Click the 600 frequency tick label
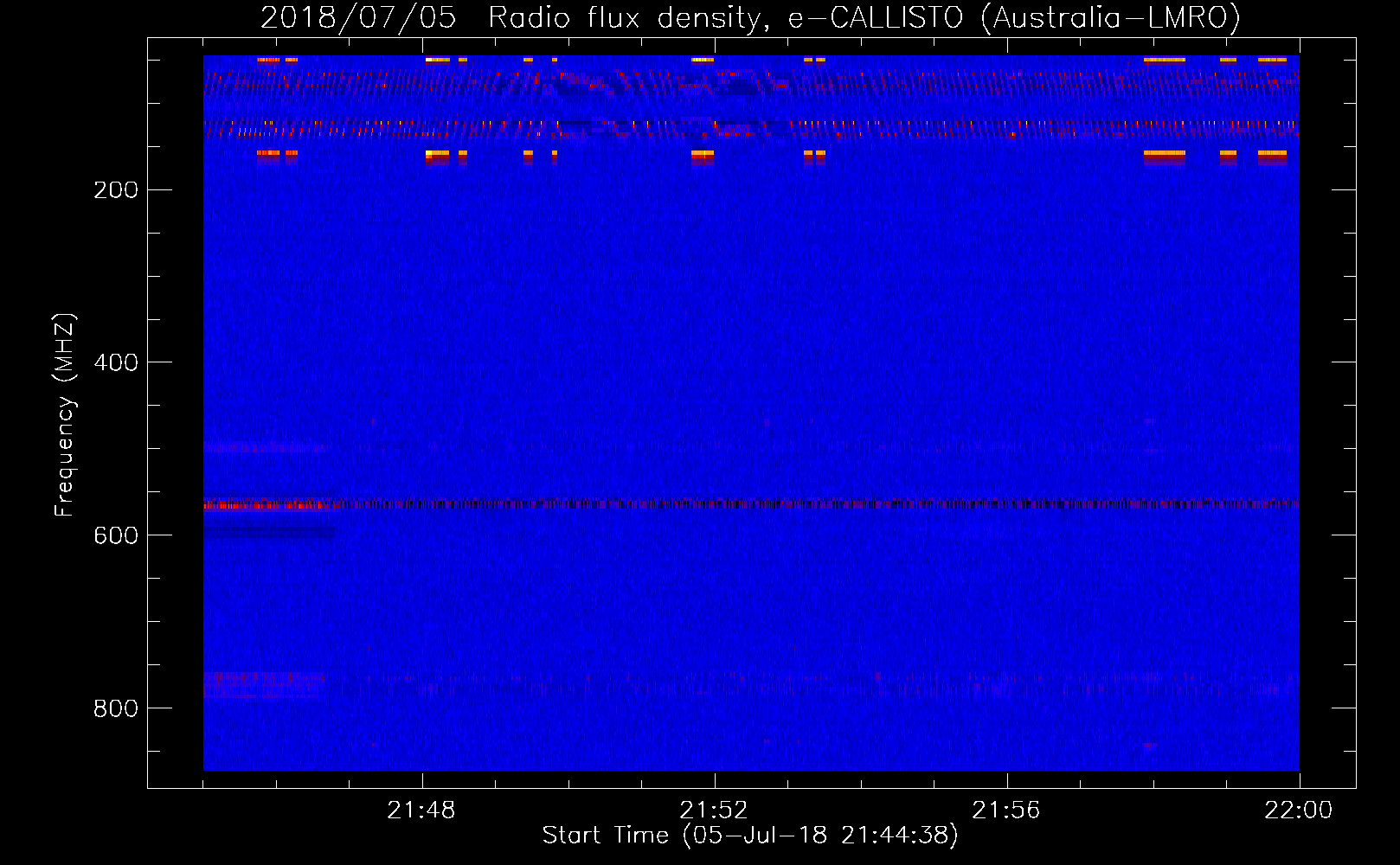 (x=116, y=535)
